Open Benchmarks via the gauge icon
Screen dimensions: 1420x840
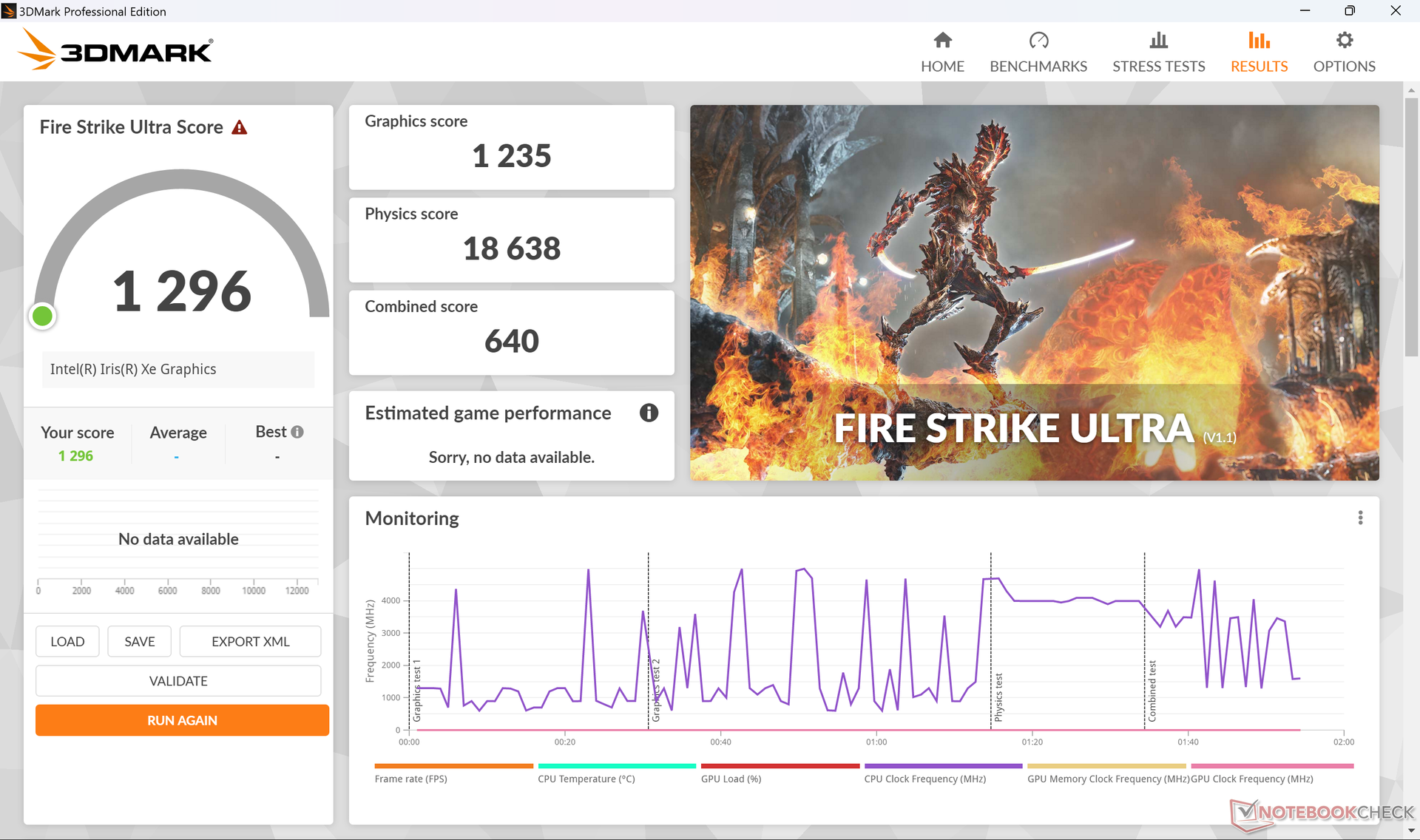click(x=1038, y=41)
